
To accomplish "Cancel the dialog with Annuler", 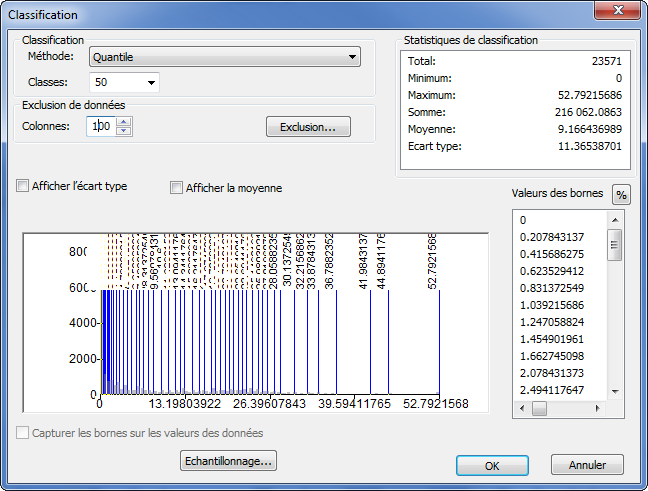I will tap(587, 465).
